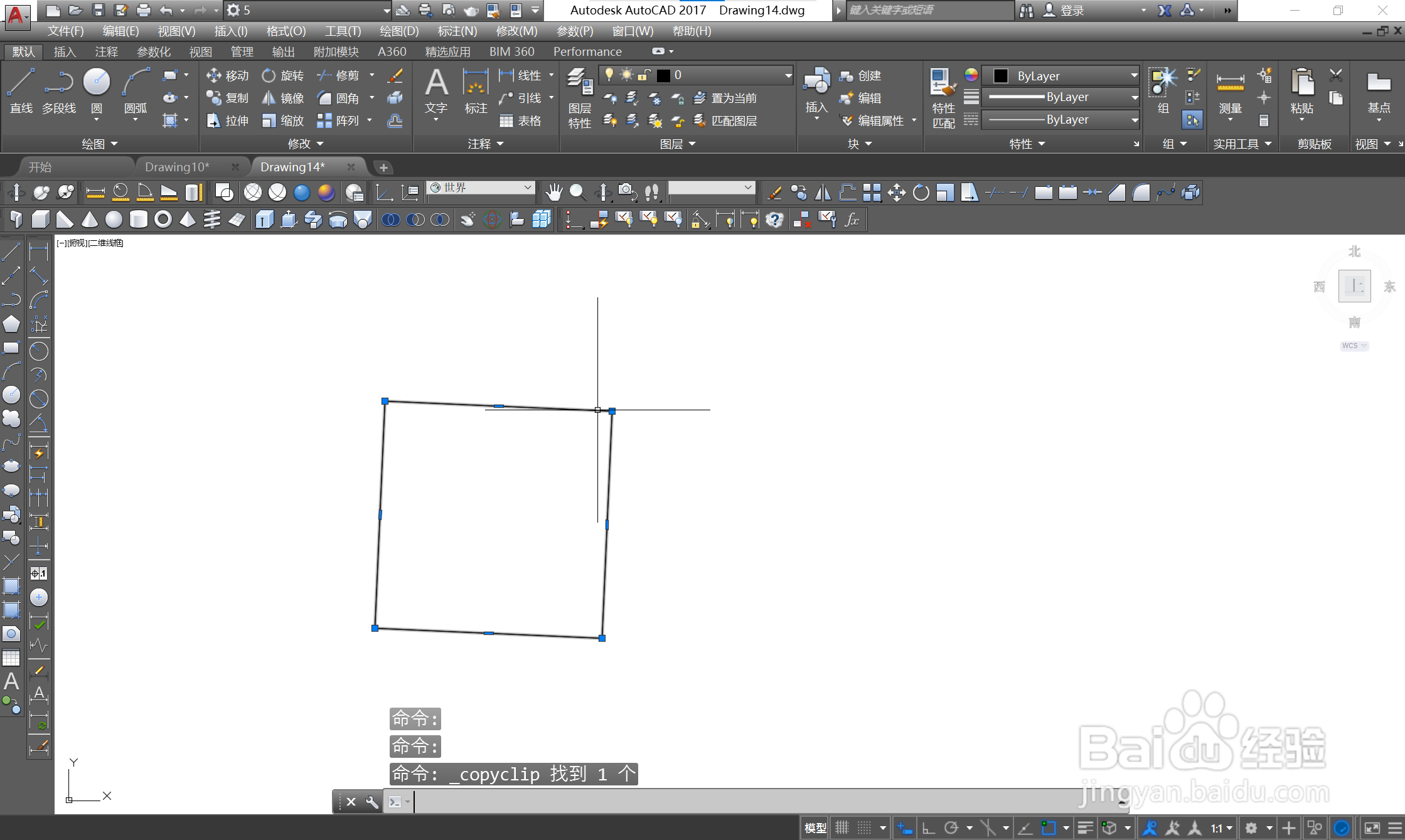Switch to the Drawing10* file tab
Image resolution: width=1405 pixels, height=840 pixels.
coord(177,167)
